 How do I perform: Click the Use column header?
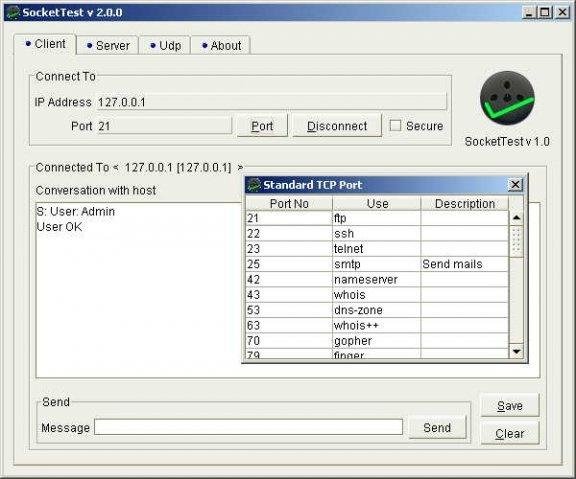point(377,204)
